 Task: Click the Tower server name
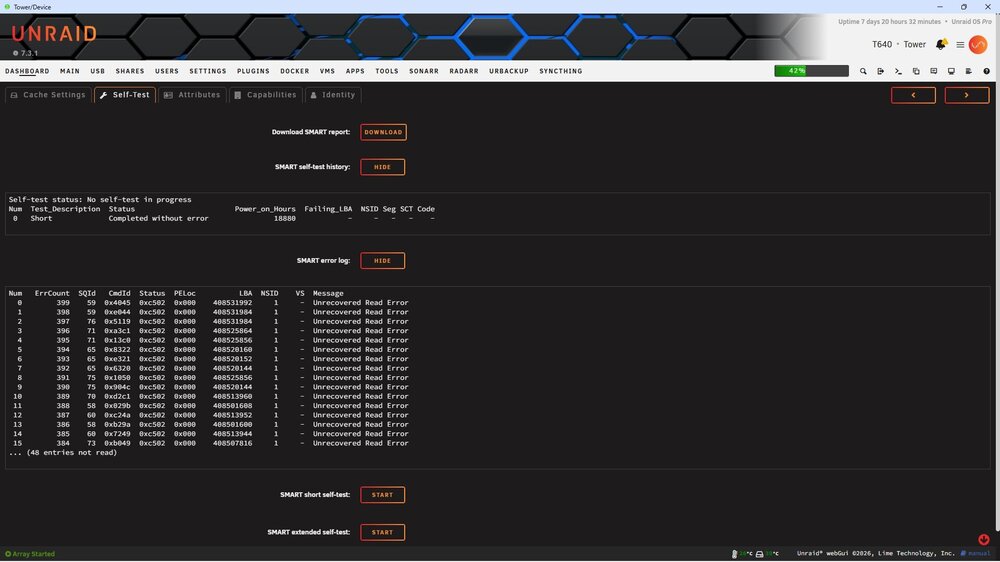915,45
